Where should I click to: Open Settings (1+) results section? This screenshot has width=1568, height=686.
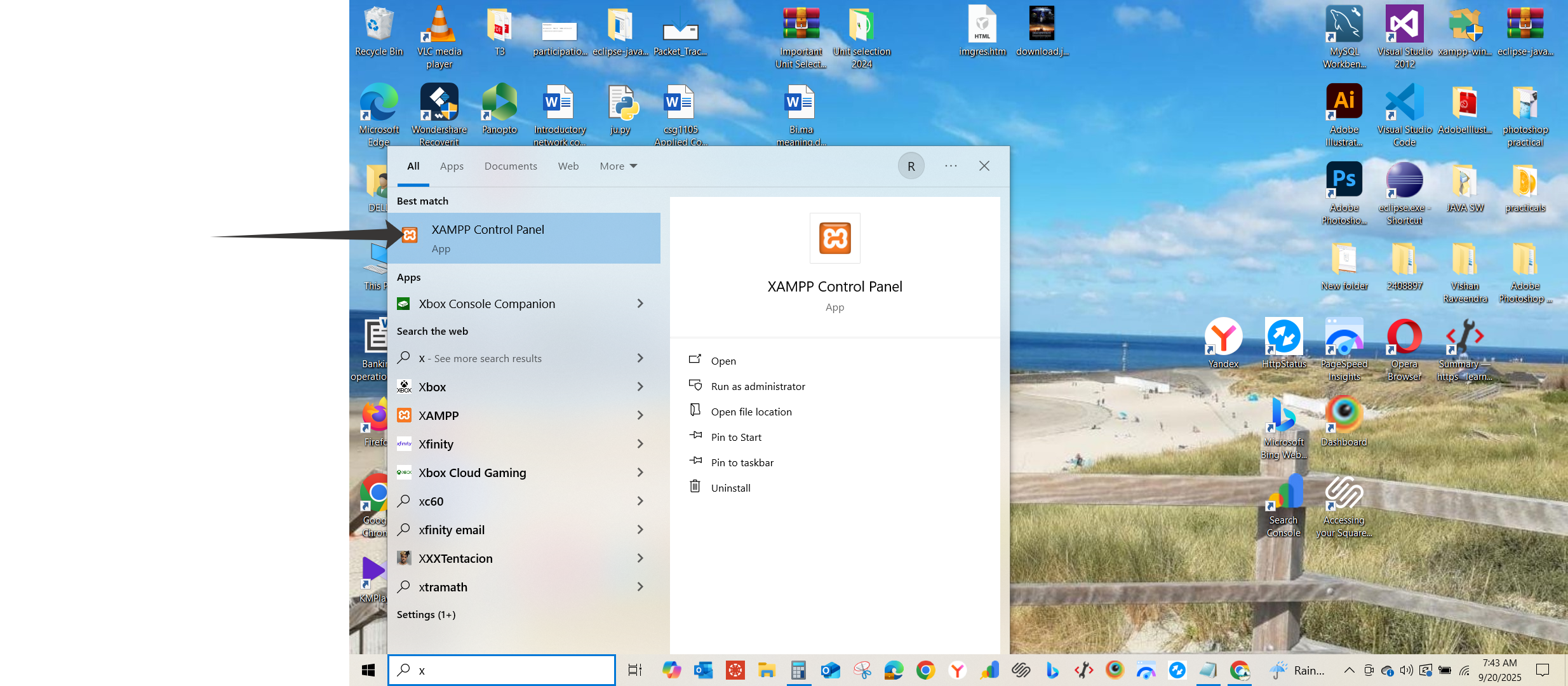[426, 614]
